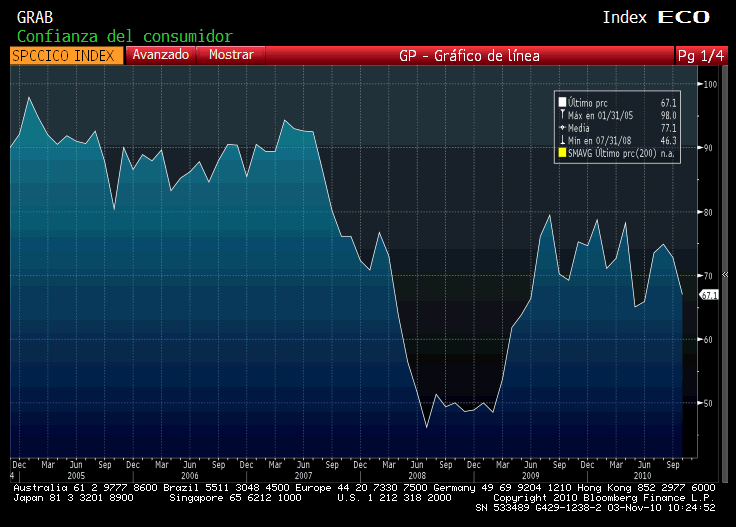Screen dimensions: 736x527
Task: Click the Confianza del consumidor heading
Action: (125, 36)
